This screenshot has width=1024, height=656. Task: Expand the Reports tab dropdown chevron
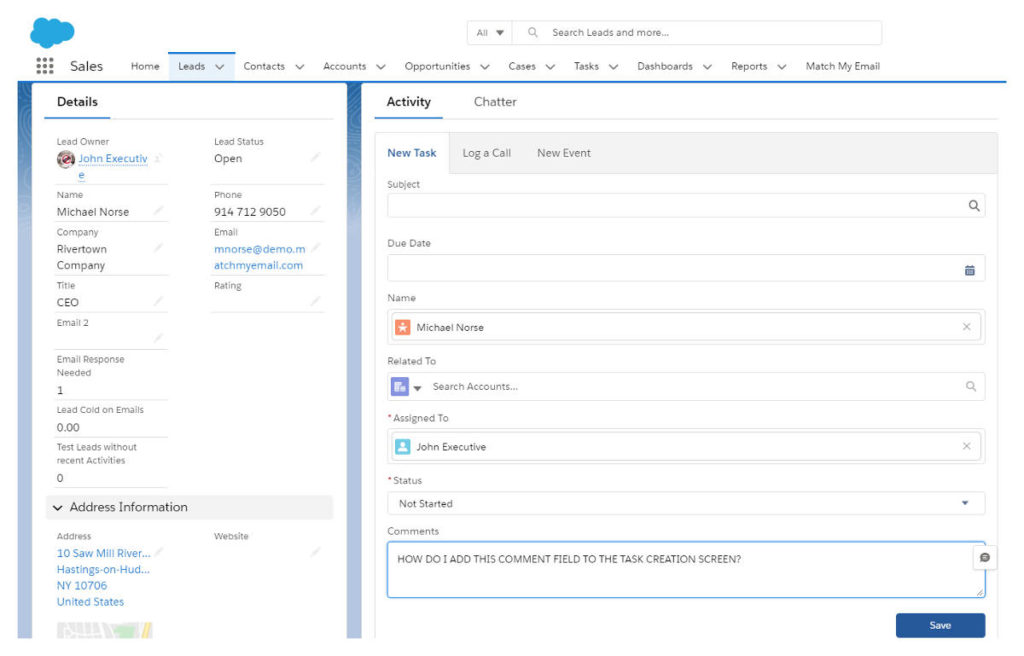(x=782, y=67)
